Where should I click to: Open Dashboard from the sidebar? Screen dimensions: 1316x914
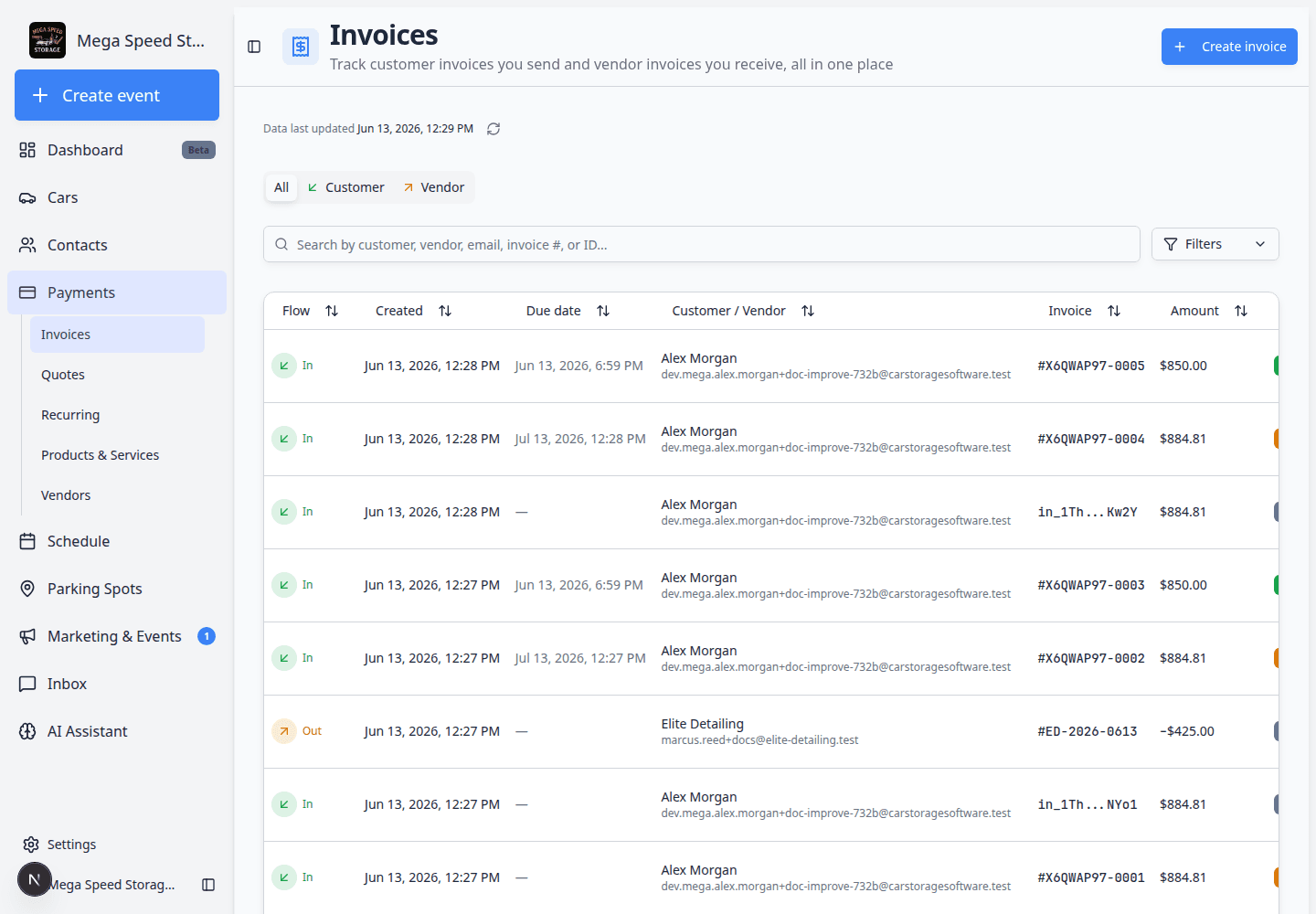[x=117, y=150]
